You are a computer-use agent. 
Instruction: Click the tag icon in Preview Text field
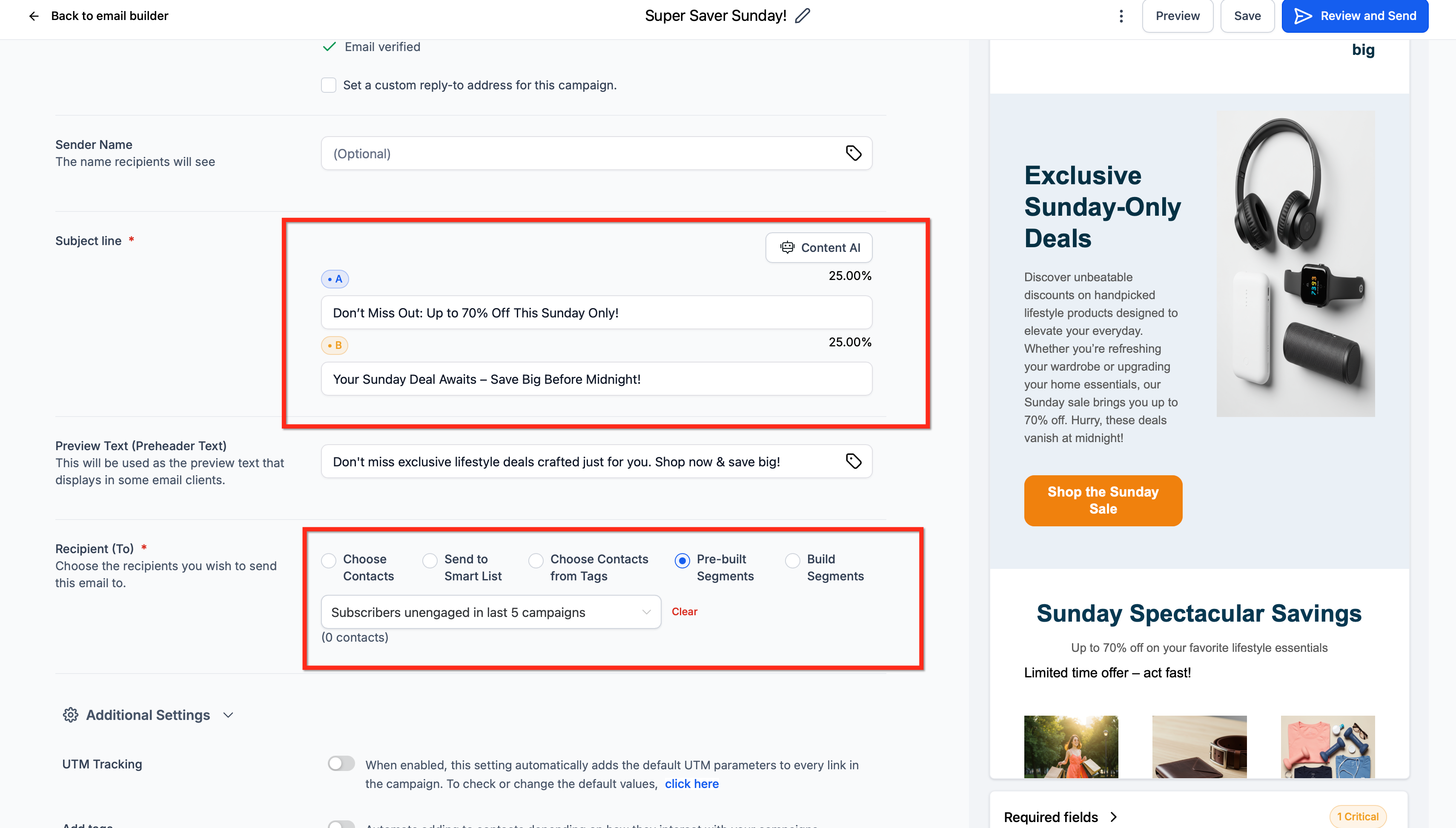point(854,461)
